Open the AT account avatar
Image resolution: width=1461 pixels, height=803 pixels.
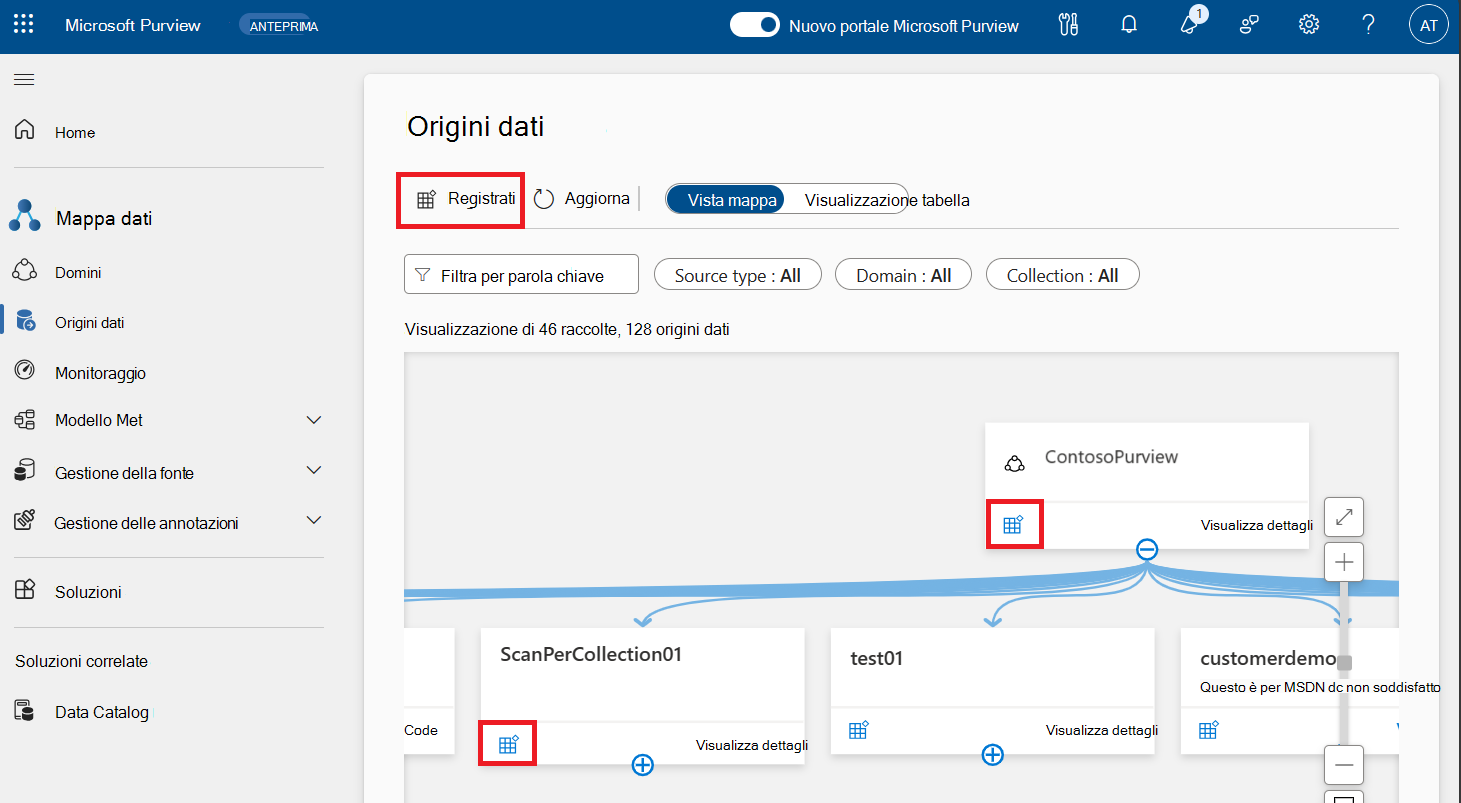coord(1429,25)
